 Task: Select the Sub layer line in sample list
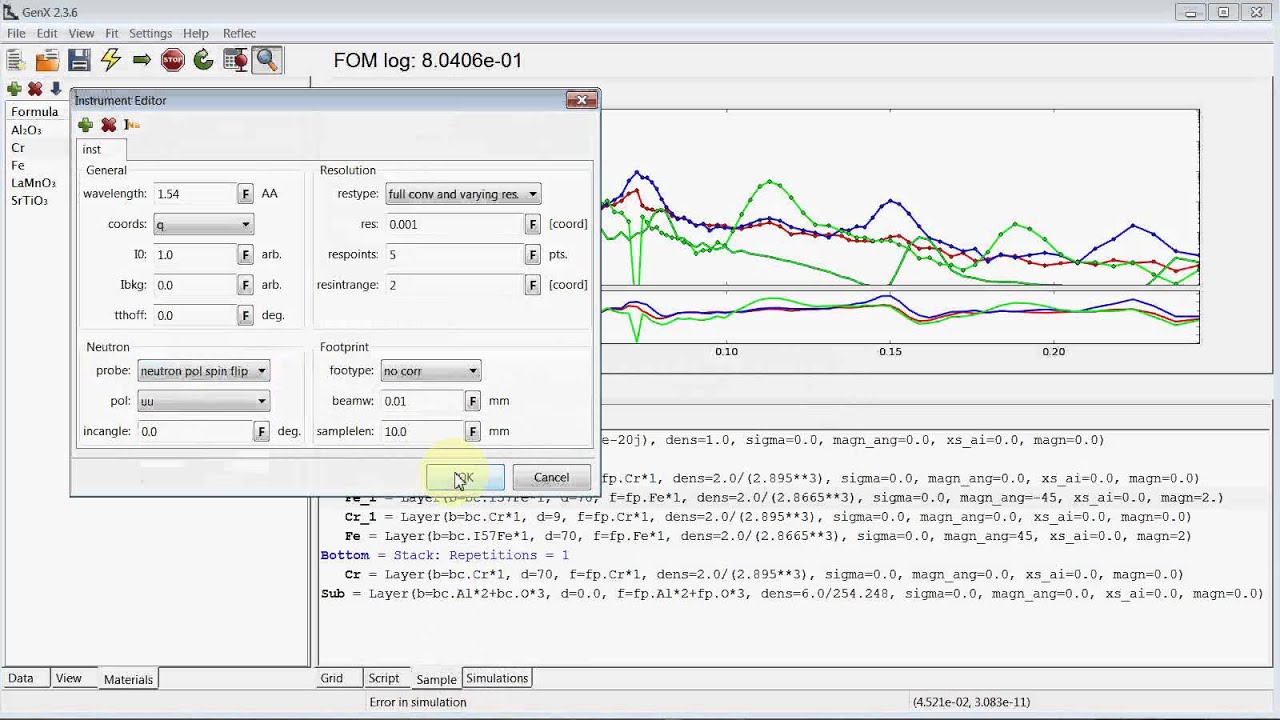click(791, 594)
